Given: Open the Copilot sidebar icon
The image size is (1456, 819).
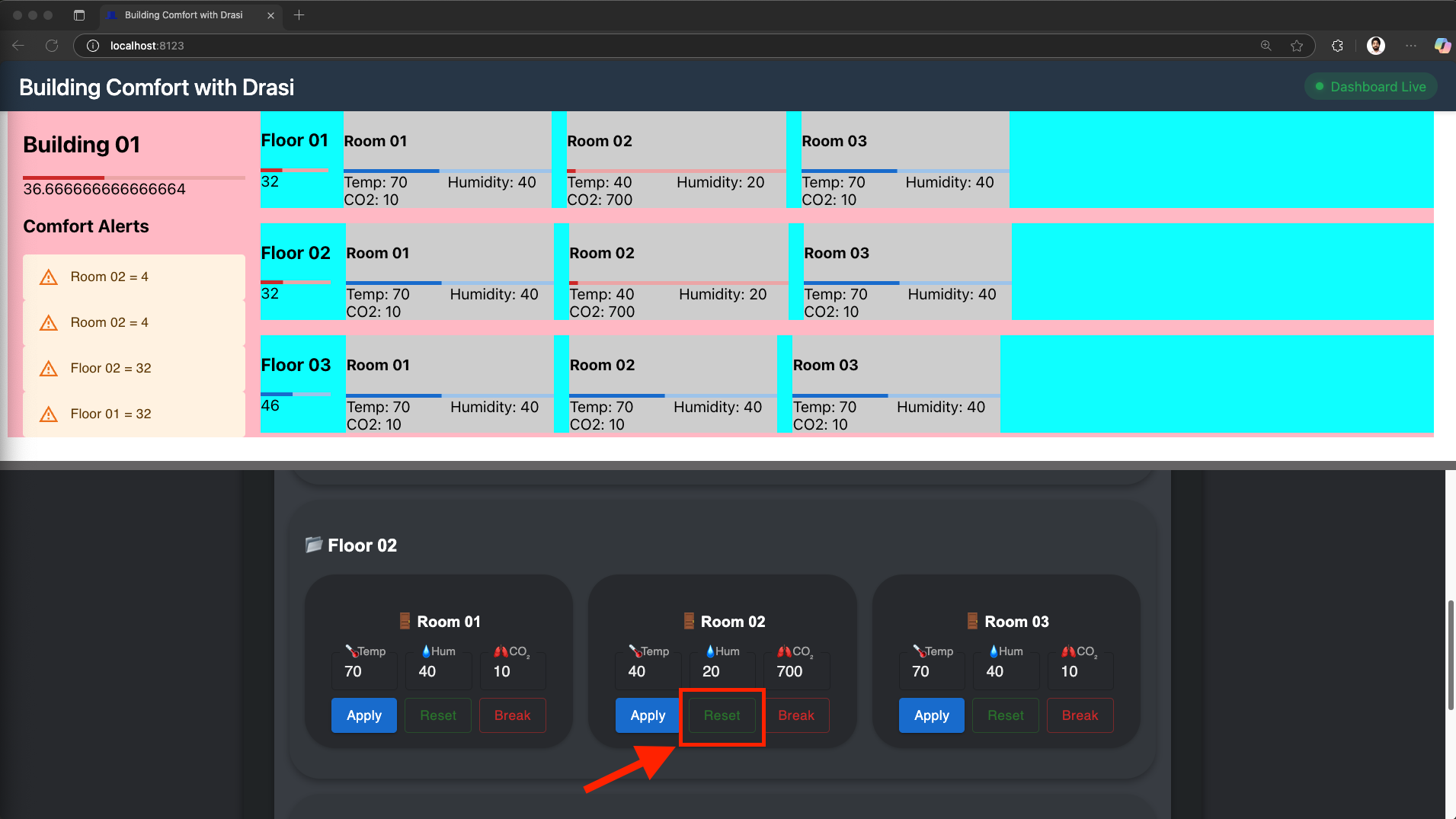Looking at the screenshot, I should [x=1442, y=46].
